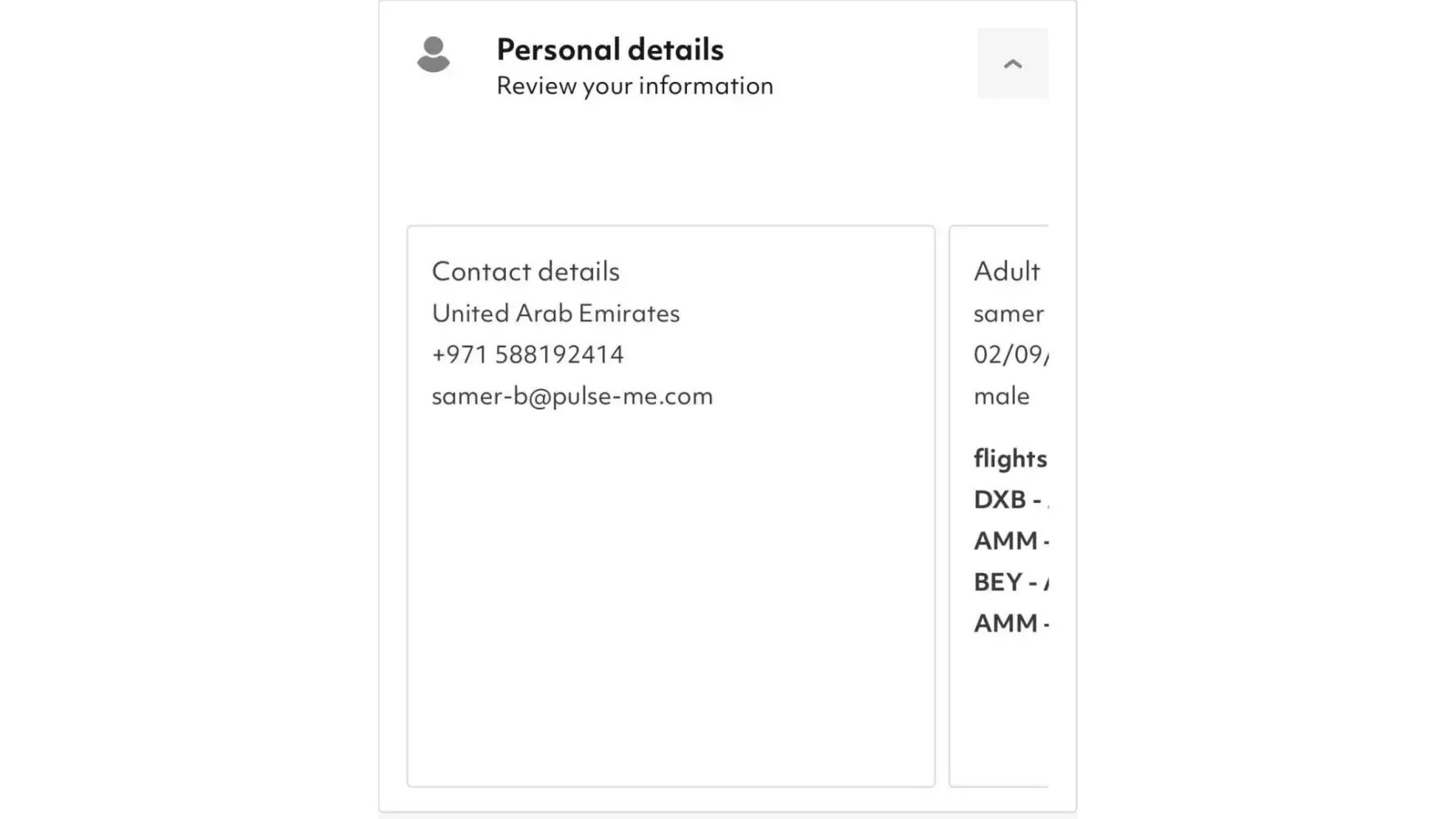Click the male gender text

tap(1002, 396)
